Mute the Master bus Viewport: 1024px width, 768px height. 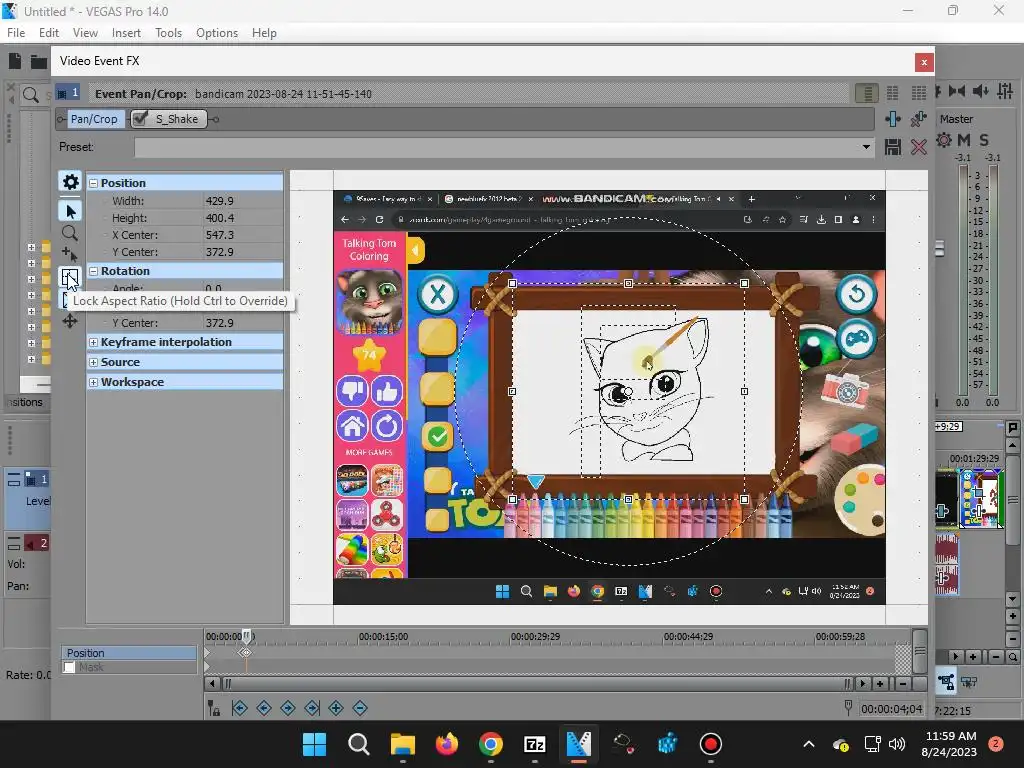tap(964, 140)
